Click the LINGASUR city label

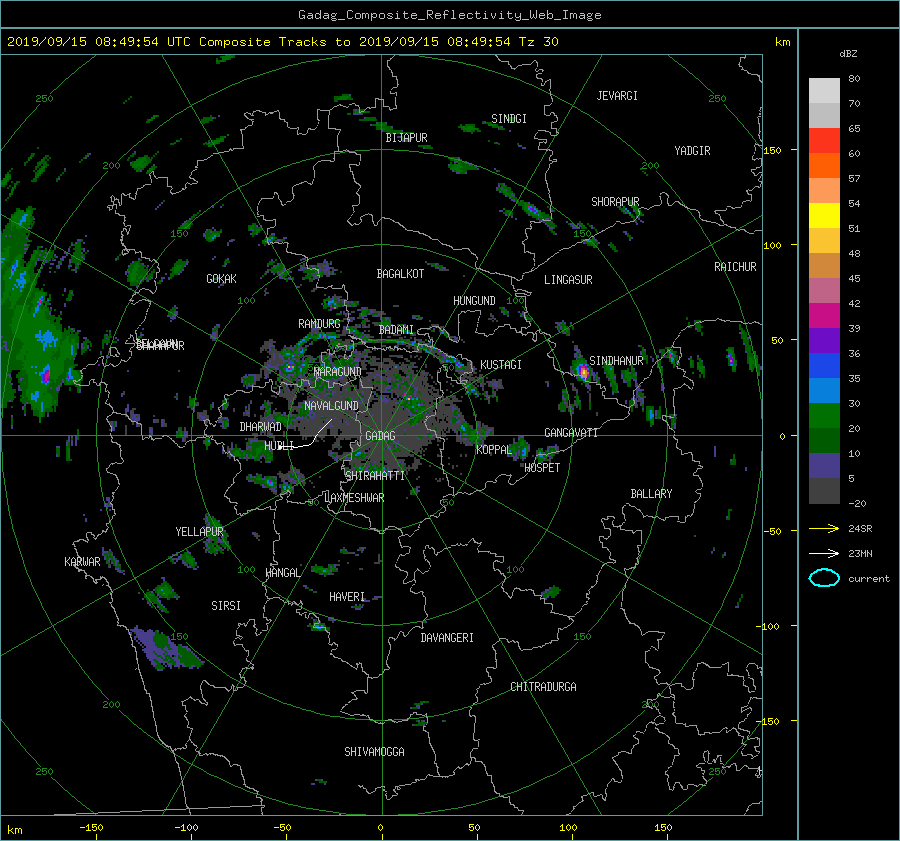click(x=568, y=280)
